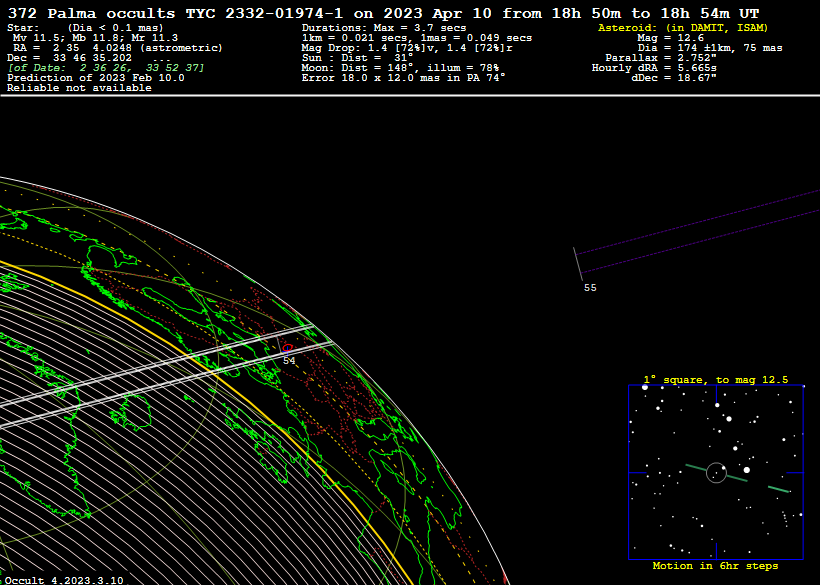
Task: Click the '55' minute label off the globe
Action: (x=590, y=288)
